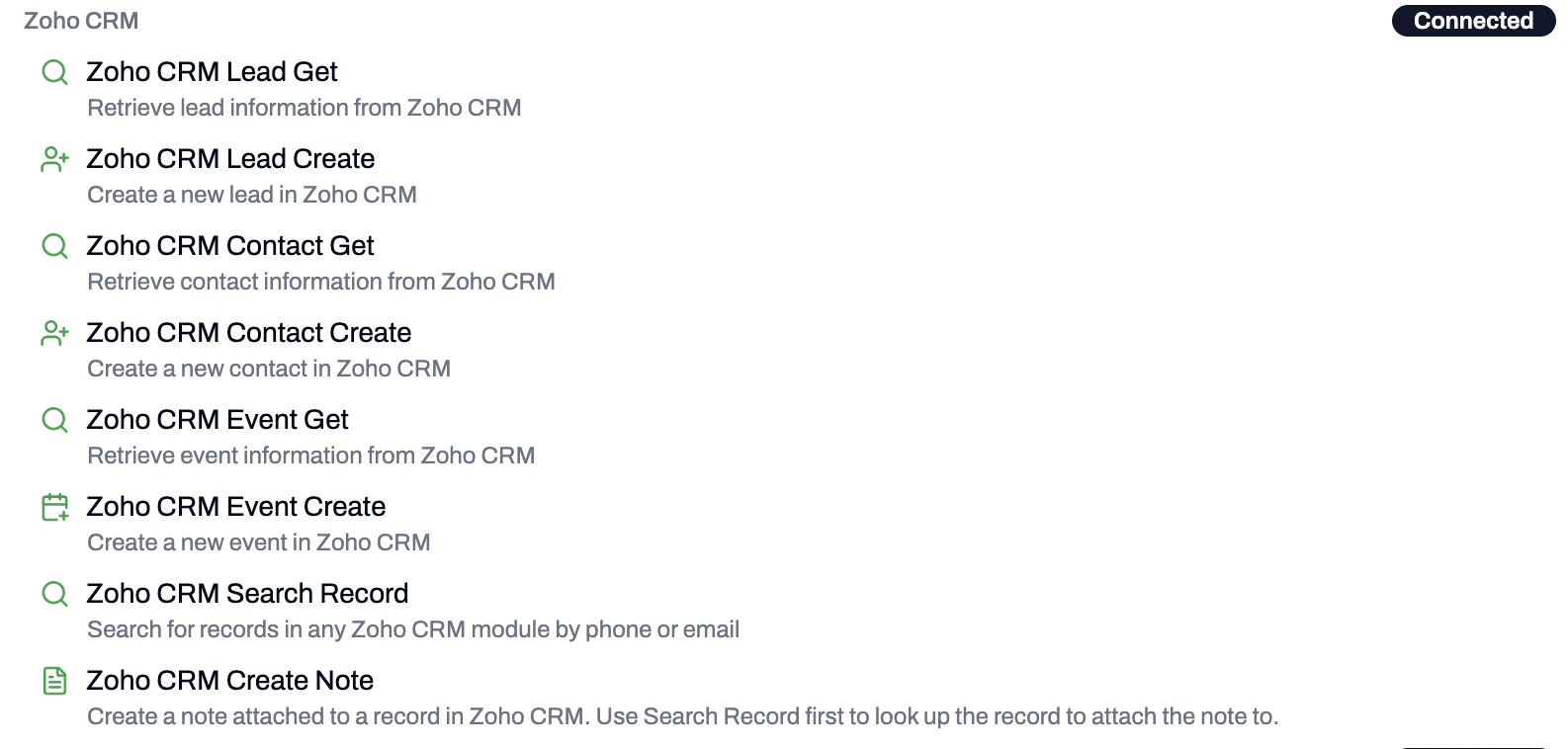Select the note document icon for Create Note
The width and height of the screenshot is (1568, 749).
pos(54,681)
